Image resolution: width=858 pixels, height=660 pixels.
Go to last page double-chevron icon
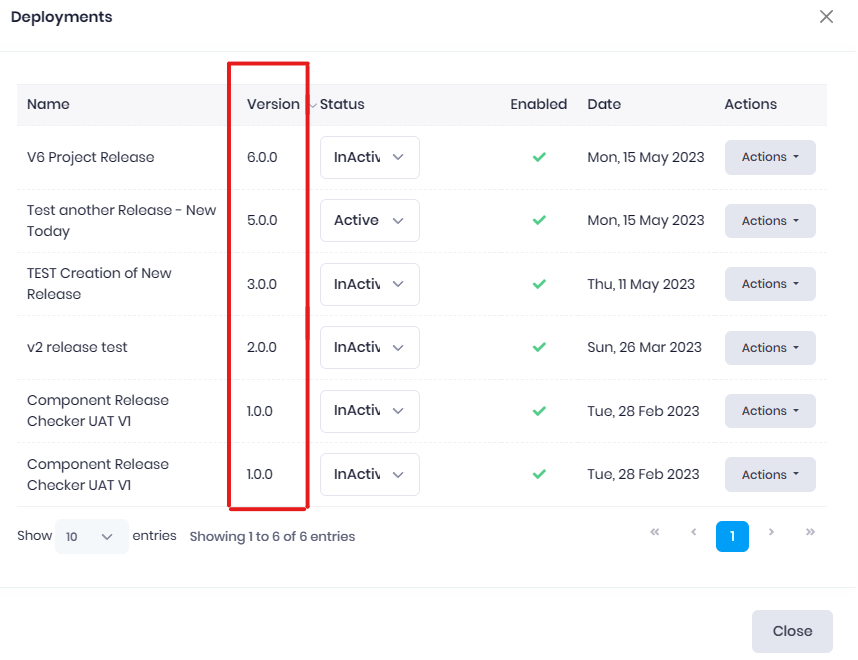(x=810, y=533)
